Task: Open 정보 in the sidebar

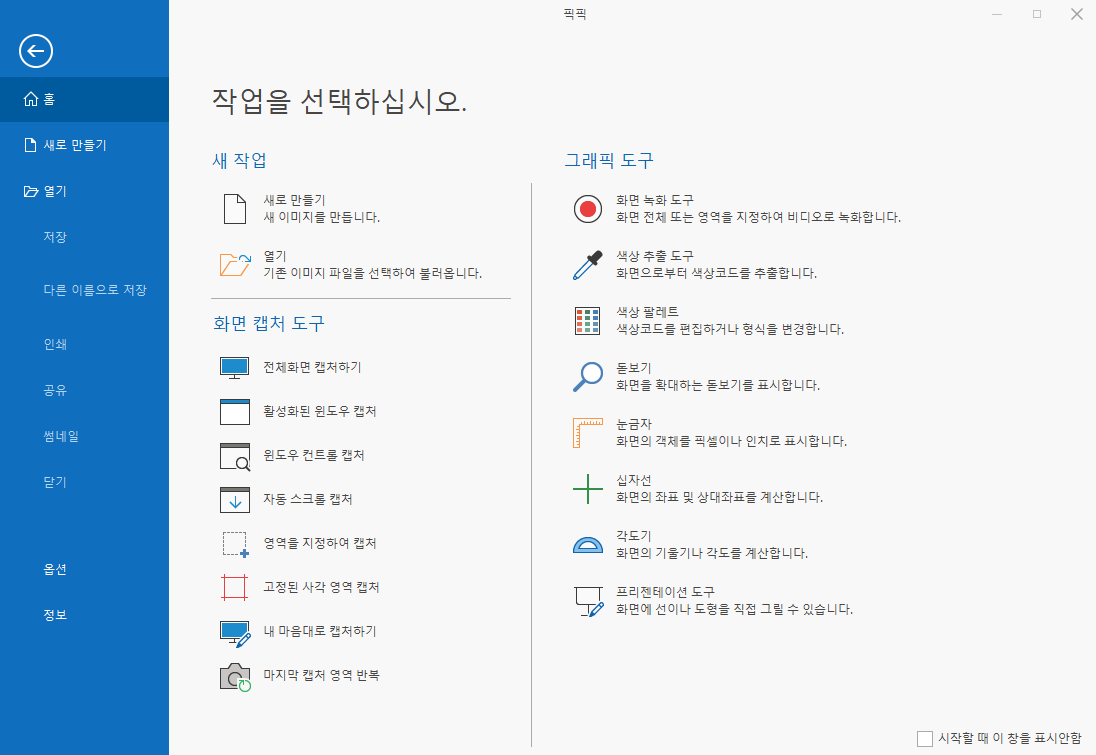Action: point(55,615)
